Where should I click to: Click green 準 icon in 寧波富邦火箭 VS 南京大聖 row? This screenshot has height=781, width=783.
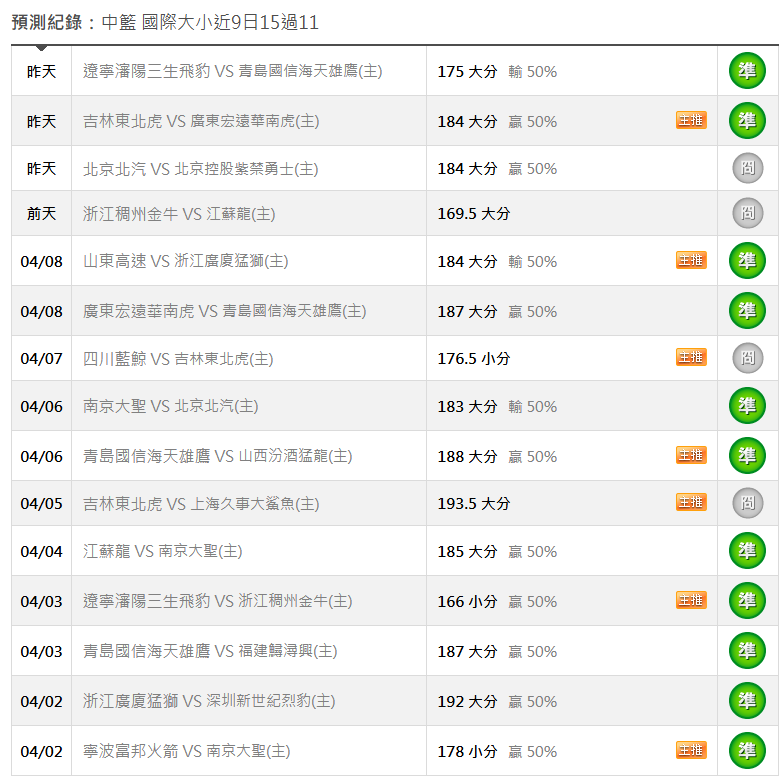[747, 750]
